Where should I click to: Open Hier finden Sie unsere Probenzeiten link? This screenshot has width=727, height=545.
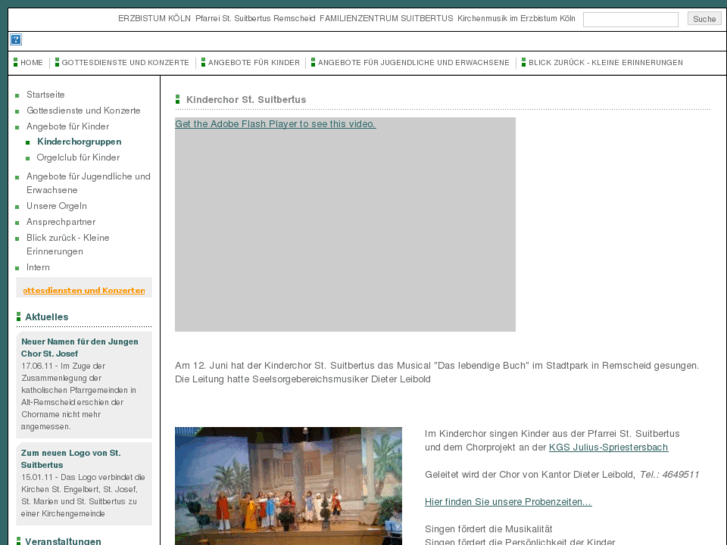point(508,502)
